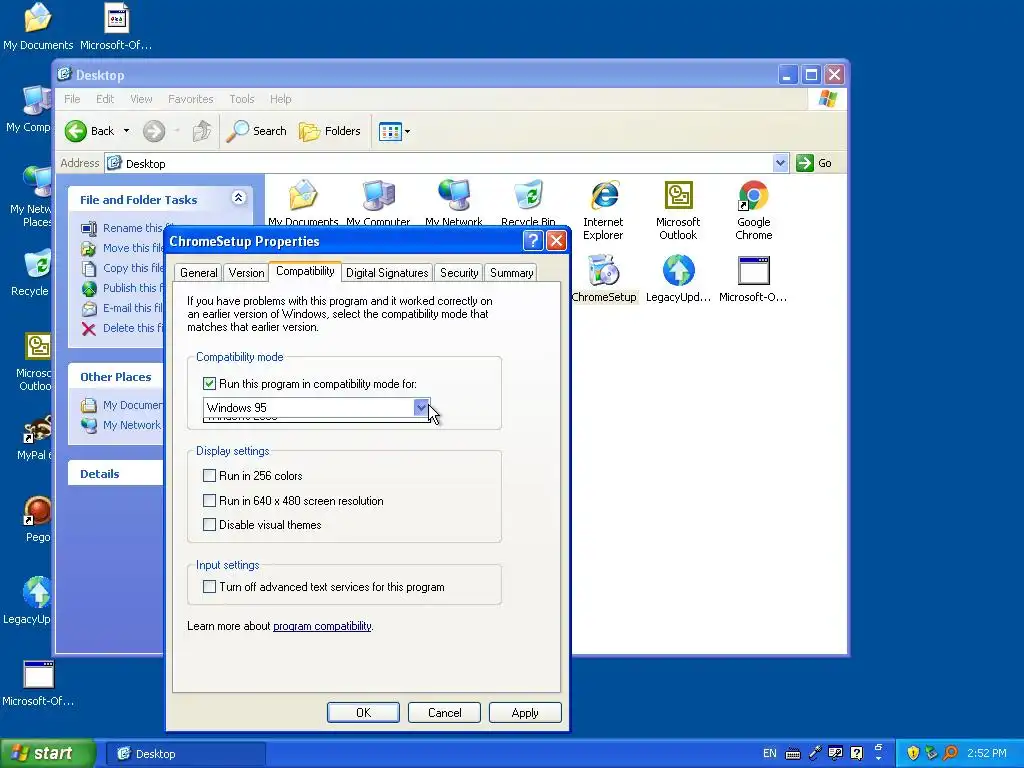The width and height of the screenshot is (1024, 768).
Task: Open the Tools menu
Action: (242, 99)
